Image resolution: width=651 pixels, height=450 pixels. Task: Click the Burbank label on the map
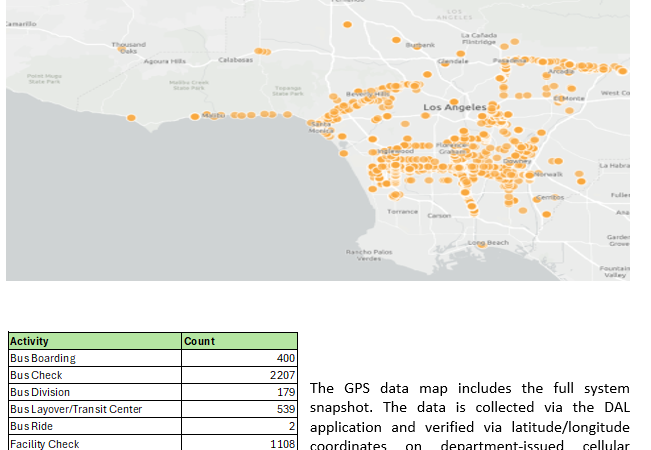click(x=419, y=45)
